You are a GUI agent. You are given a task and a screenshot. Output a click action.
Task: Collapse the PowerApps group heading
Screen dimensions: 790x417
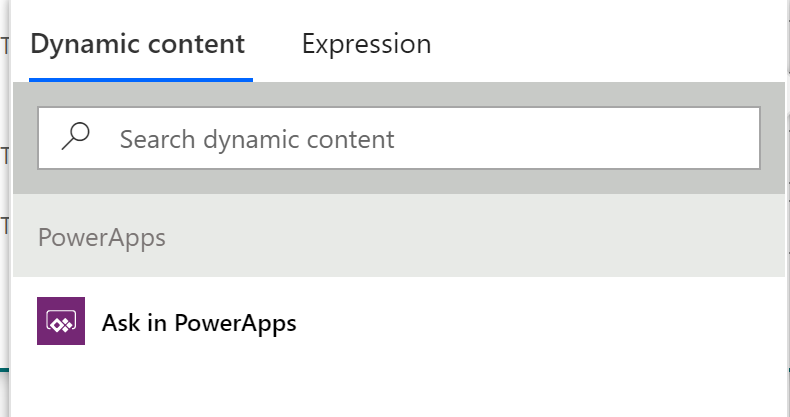pos(102,238)
